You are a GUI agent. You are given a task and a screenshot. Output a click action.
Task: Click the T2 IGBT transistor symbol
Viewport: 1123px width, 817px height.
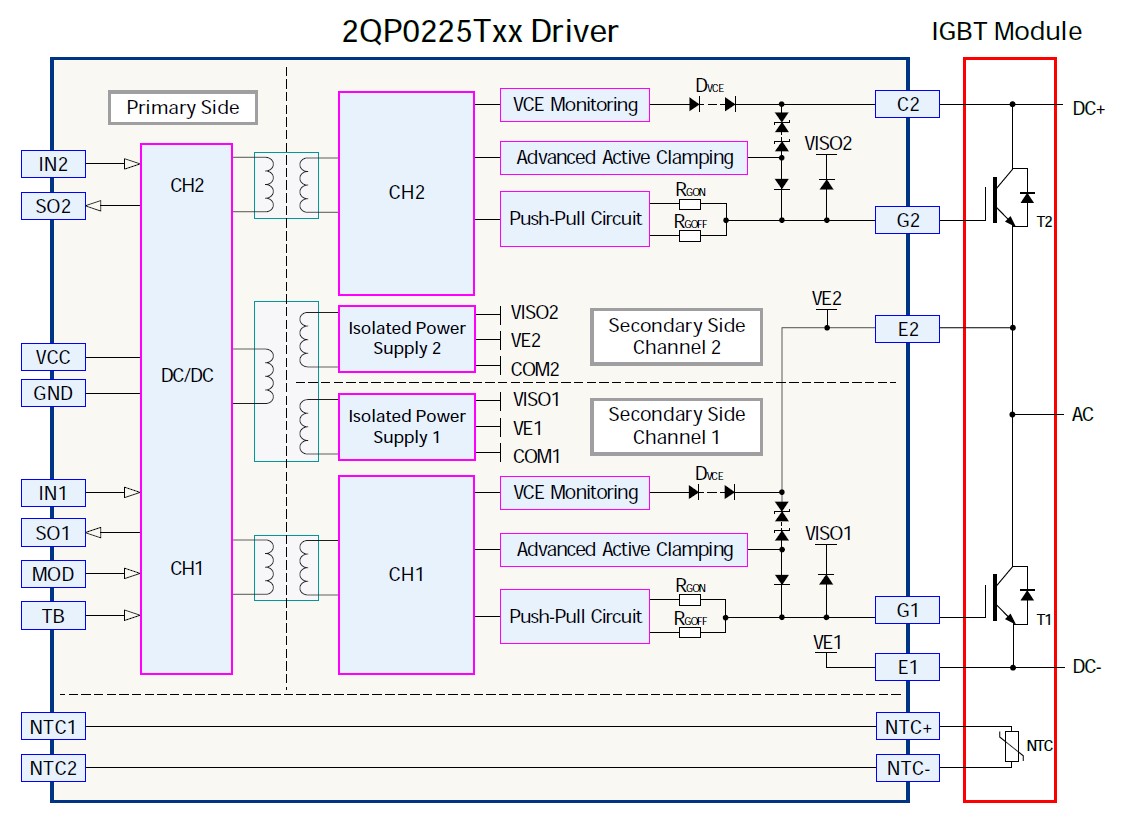(1005, 201)
